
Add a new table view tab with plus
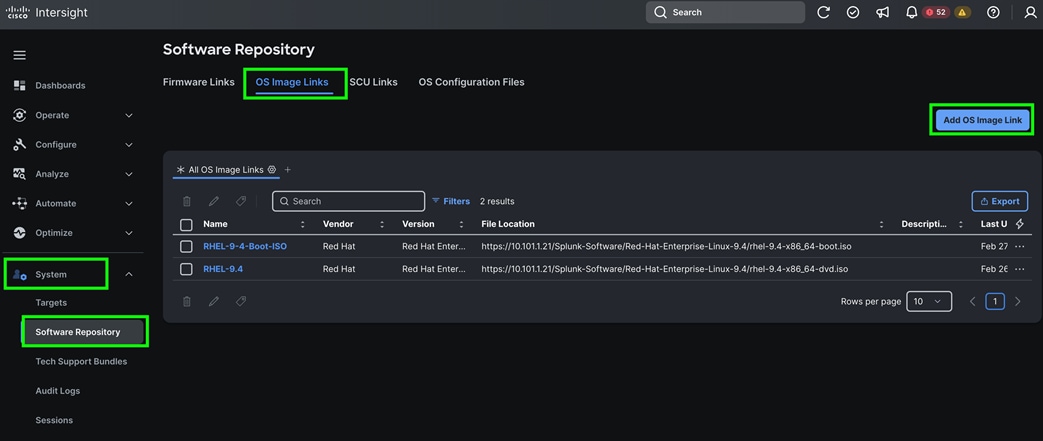(x=287, y=170)
